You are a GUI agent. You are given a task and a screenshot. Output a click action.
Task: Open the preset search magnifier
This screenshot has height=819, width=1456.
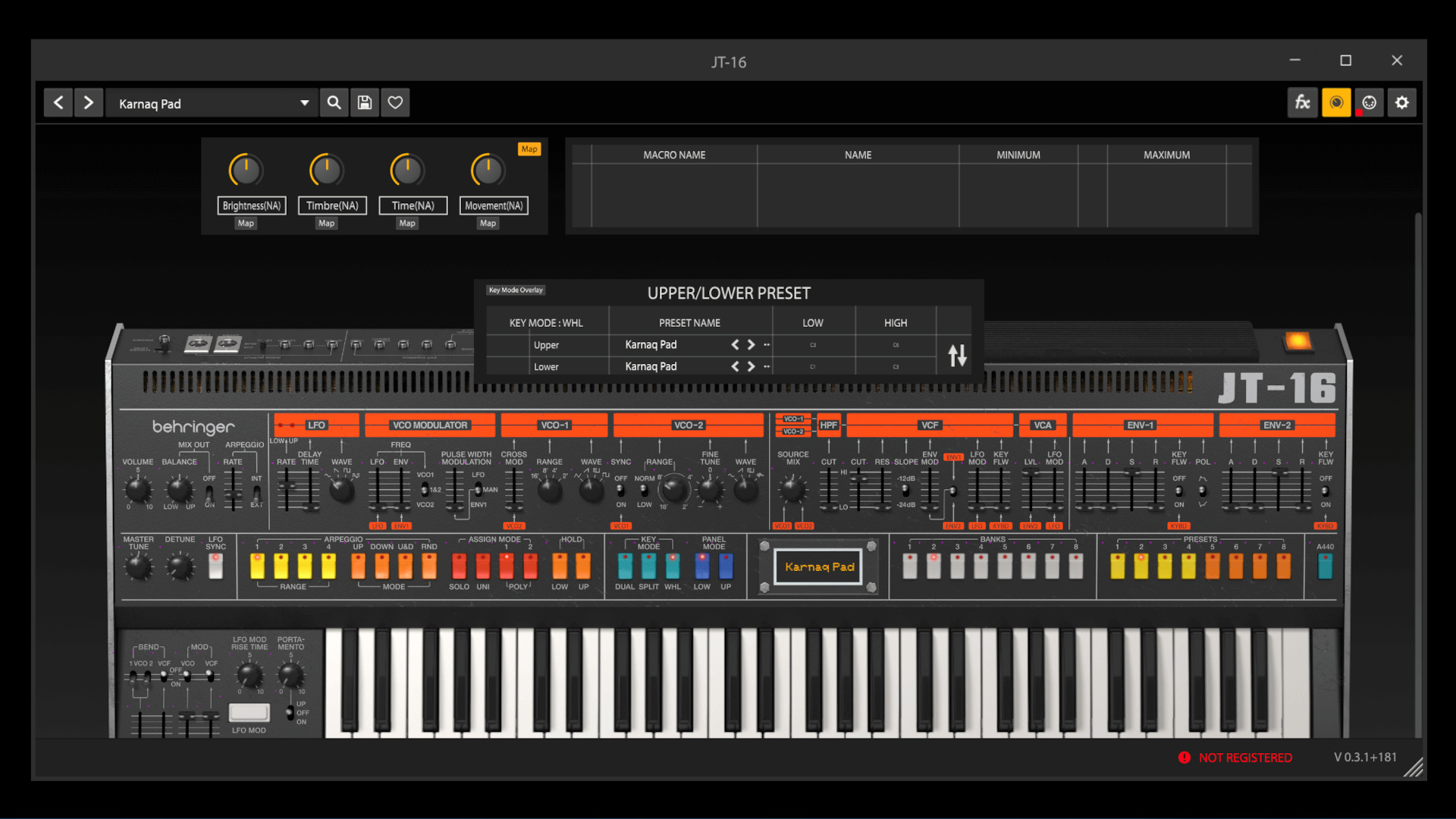point(334,102)
